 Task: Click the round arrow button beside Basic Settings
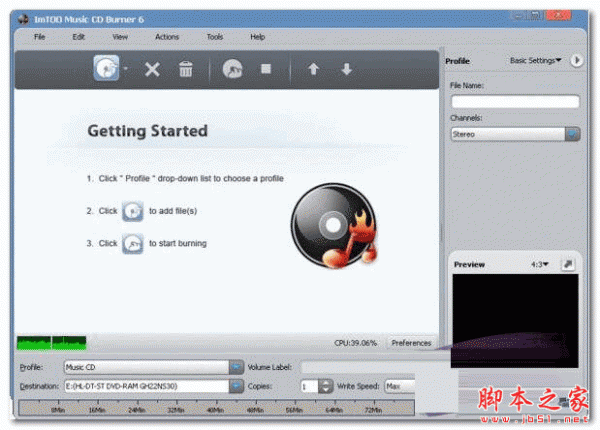point(576,60)
